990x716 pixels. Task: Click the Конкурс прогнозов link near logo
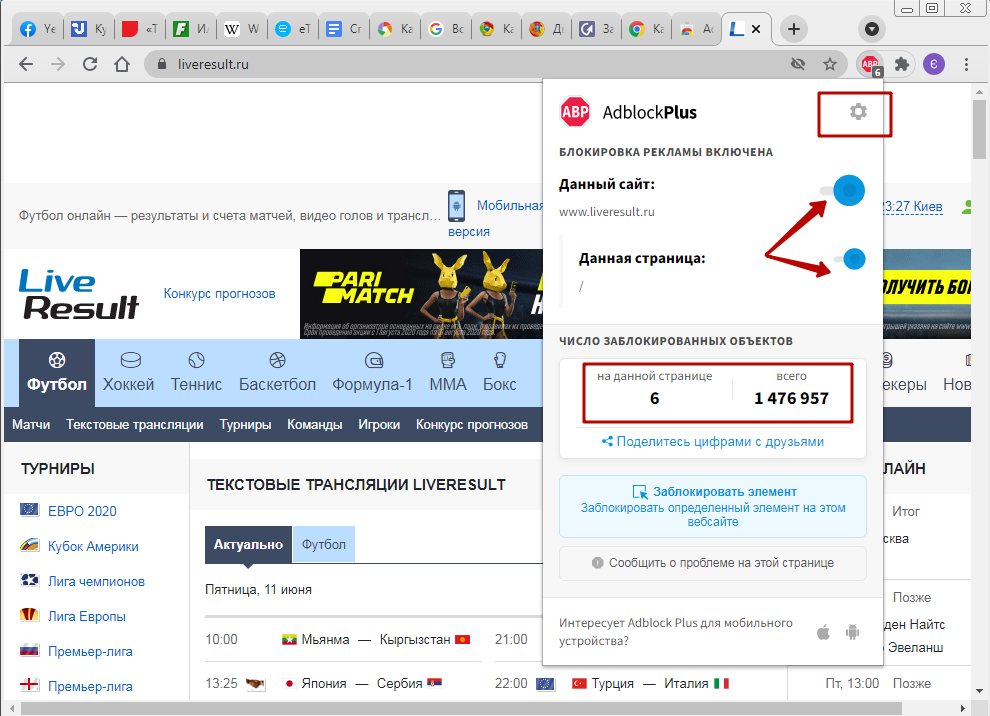pyautogui.click(x=219, y=294)
